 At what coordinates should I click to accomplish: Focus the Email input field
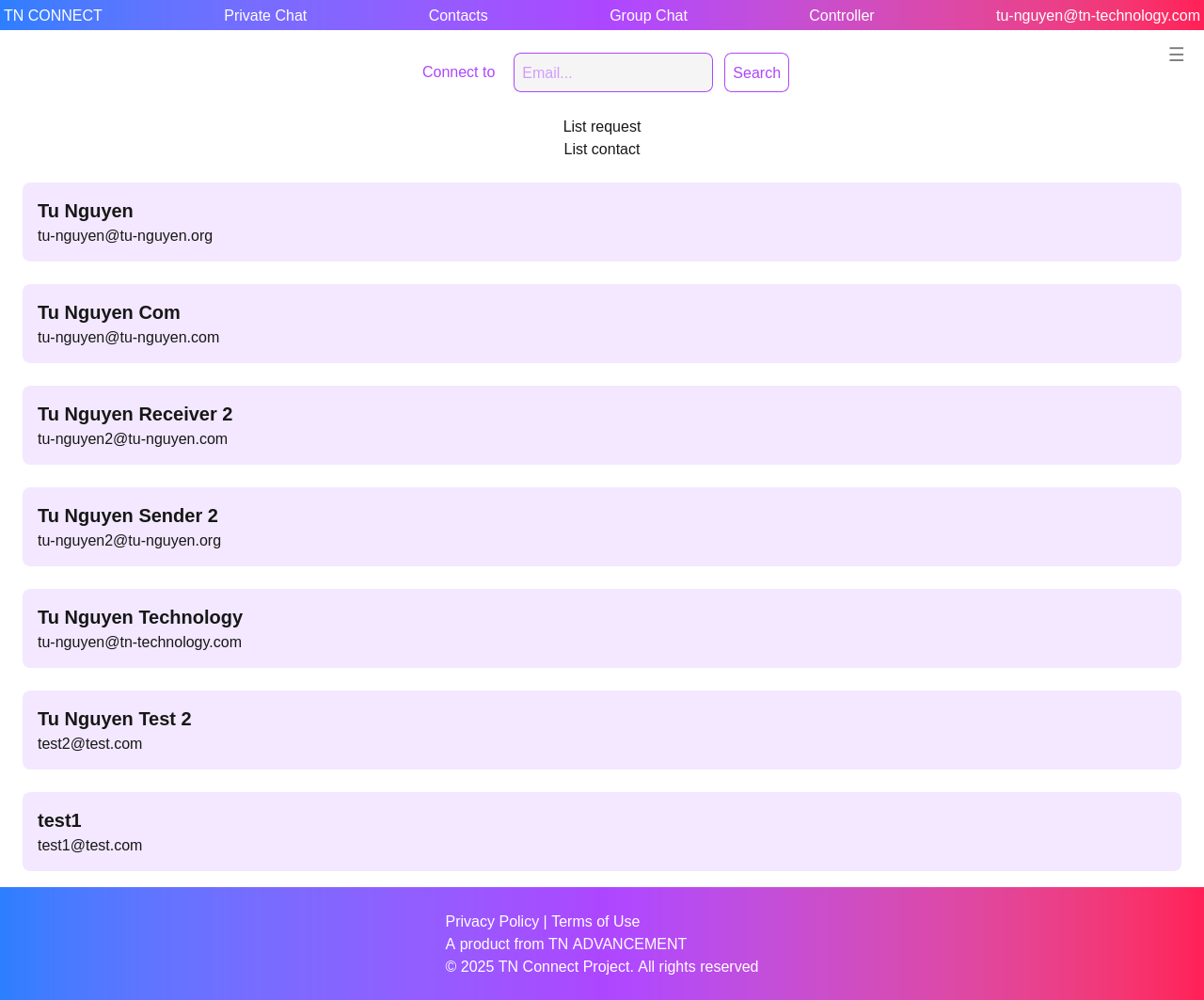point(612,72)
